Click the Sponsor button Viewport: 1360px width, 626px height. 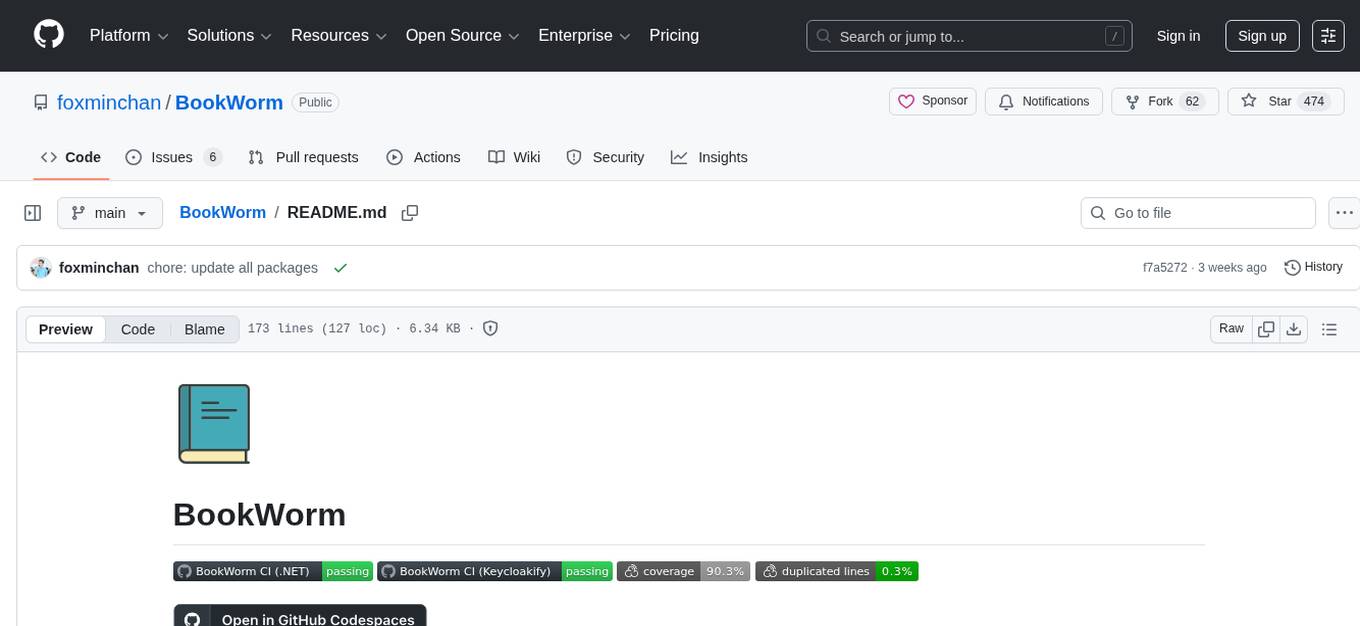coord(933,102)
